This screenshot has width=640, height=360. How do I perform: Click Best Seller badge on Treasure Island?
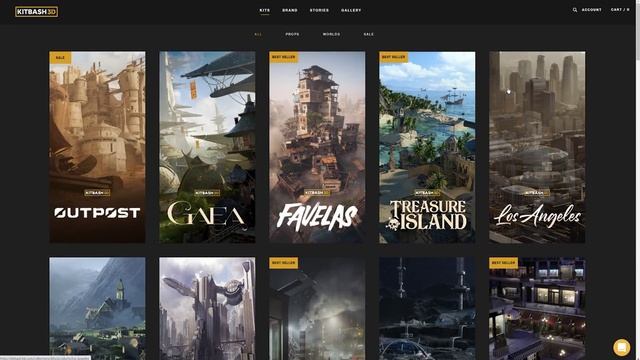[x=393, y=57]
